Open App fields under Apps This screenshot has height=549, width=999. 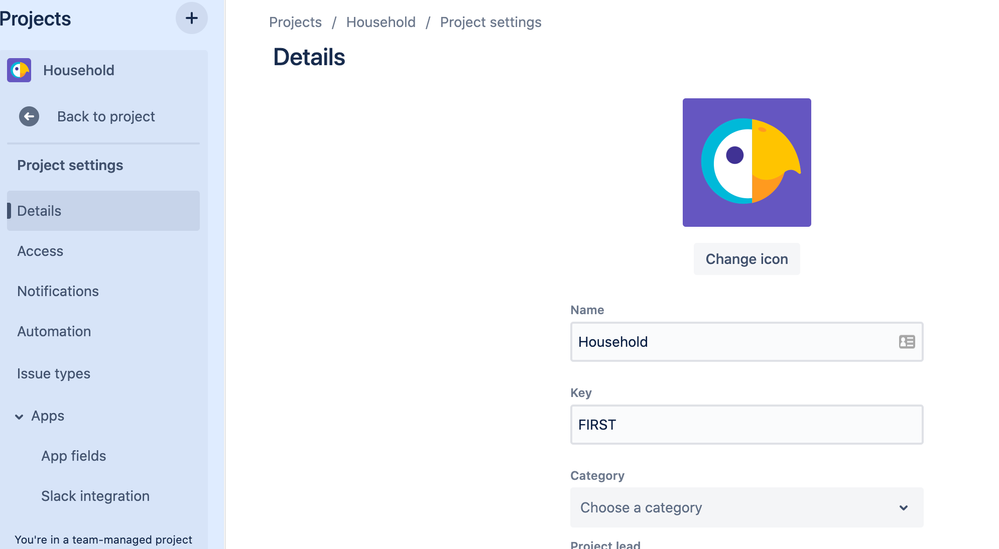coord(74,456)
